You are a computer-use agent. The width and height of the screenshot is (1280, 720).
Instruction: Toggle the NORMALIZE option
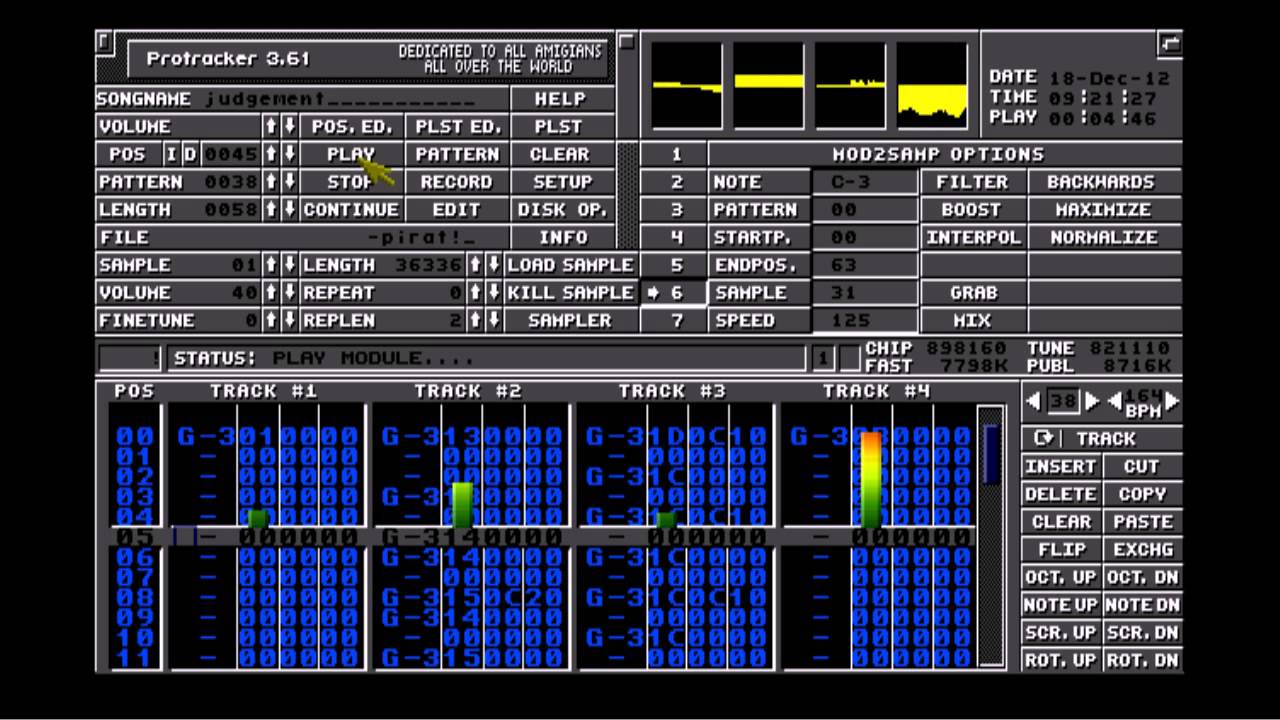(1104, 238)
